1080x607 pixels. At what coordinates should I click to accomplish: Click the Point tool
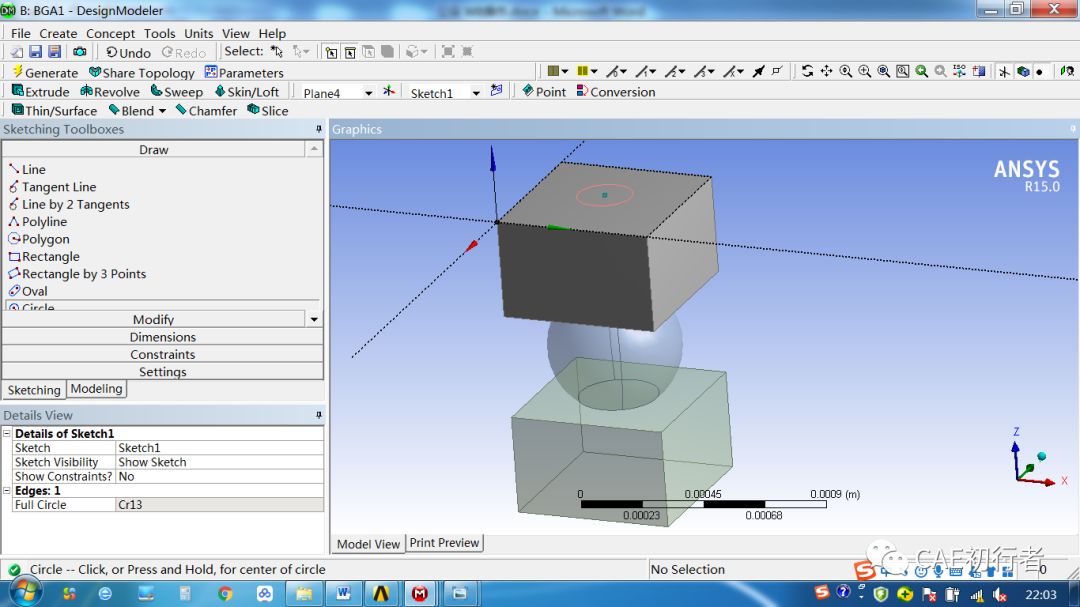tap(543, 91)
